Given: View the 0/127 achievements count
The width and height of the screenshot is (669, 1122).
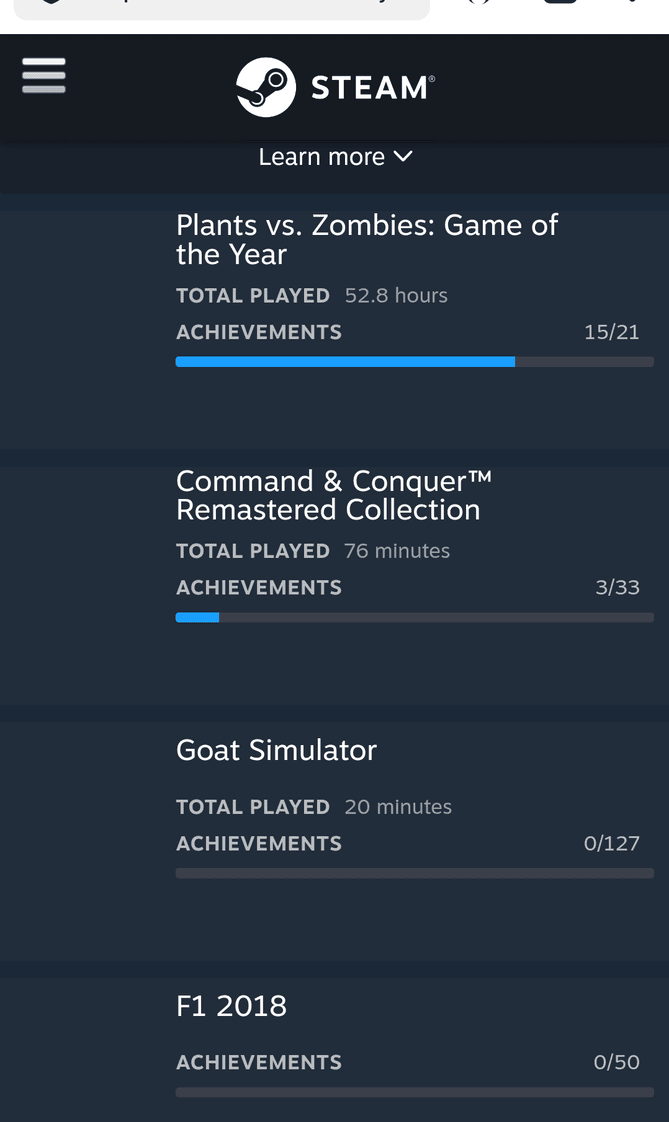Looking at the screenshot, I should pos(611,843).
